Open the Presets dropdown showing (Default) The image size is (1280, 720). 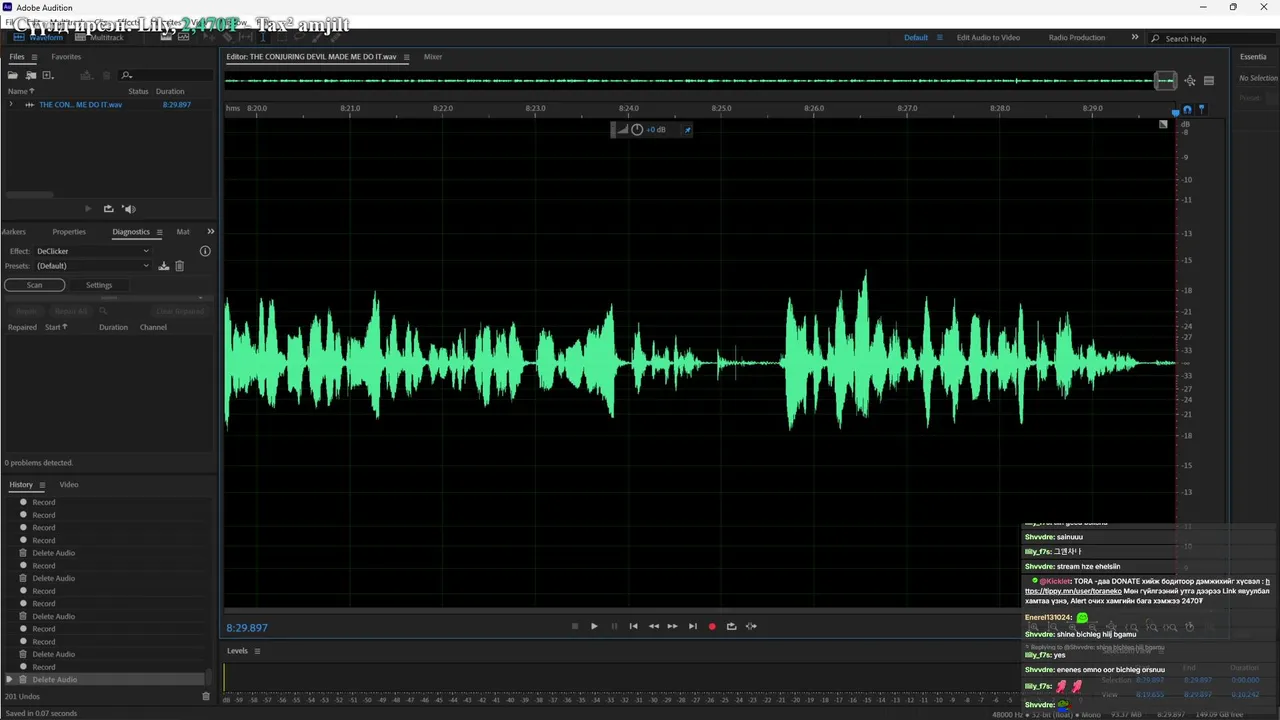point(93,266)
